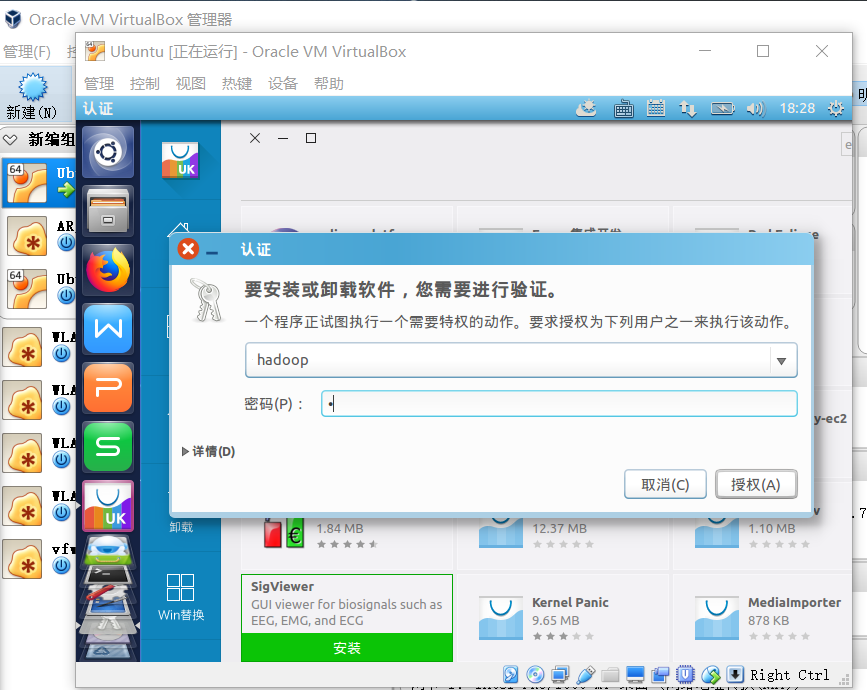This screenshot has height=690, width=867.
Task: Click 取消(C) cancel button
Action: pos(665,484)
